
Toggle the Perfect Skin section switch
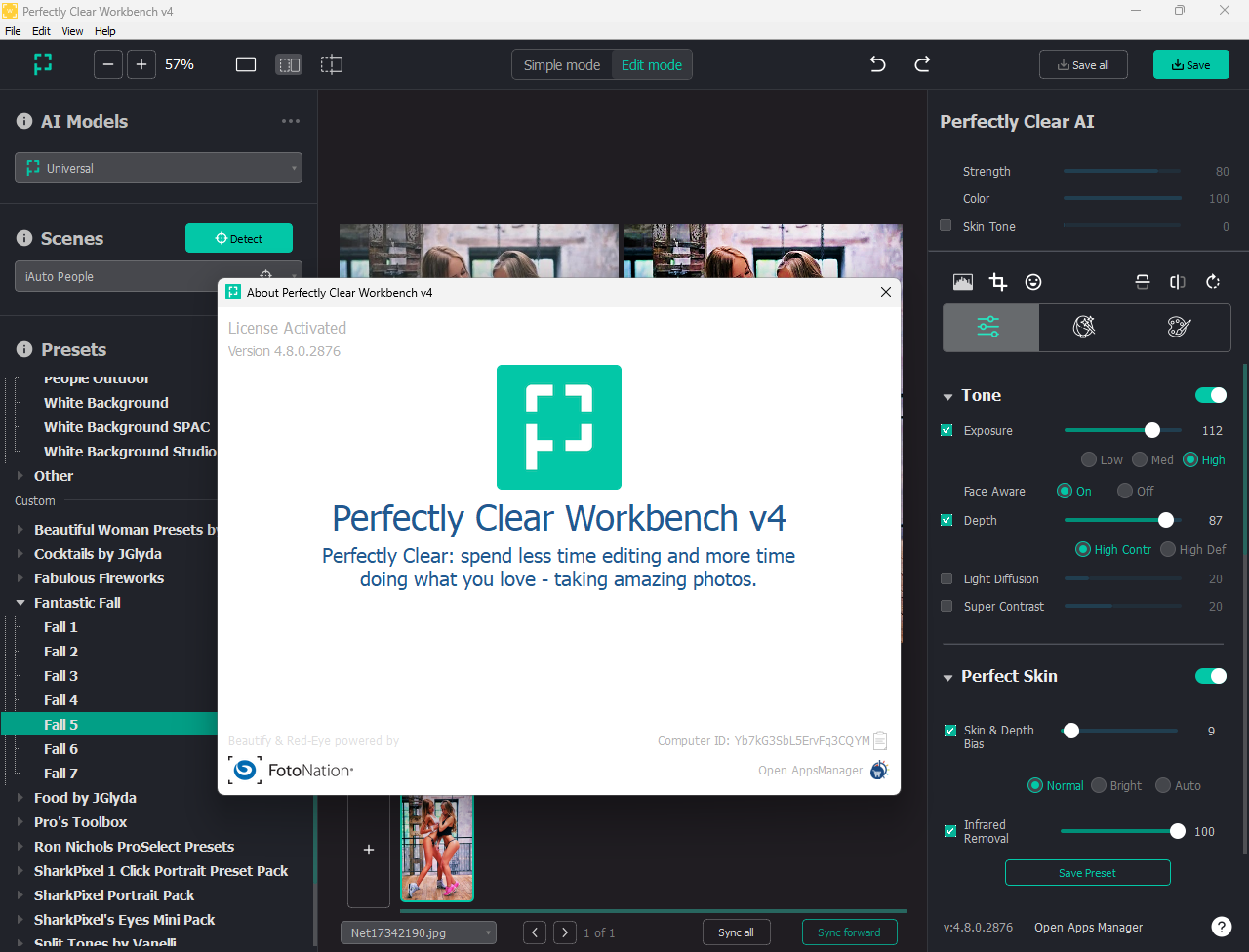1211,676
